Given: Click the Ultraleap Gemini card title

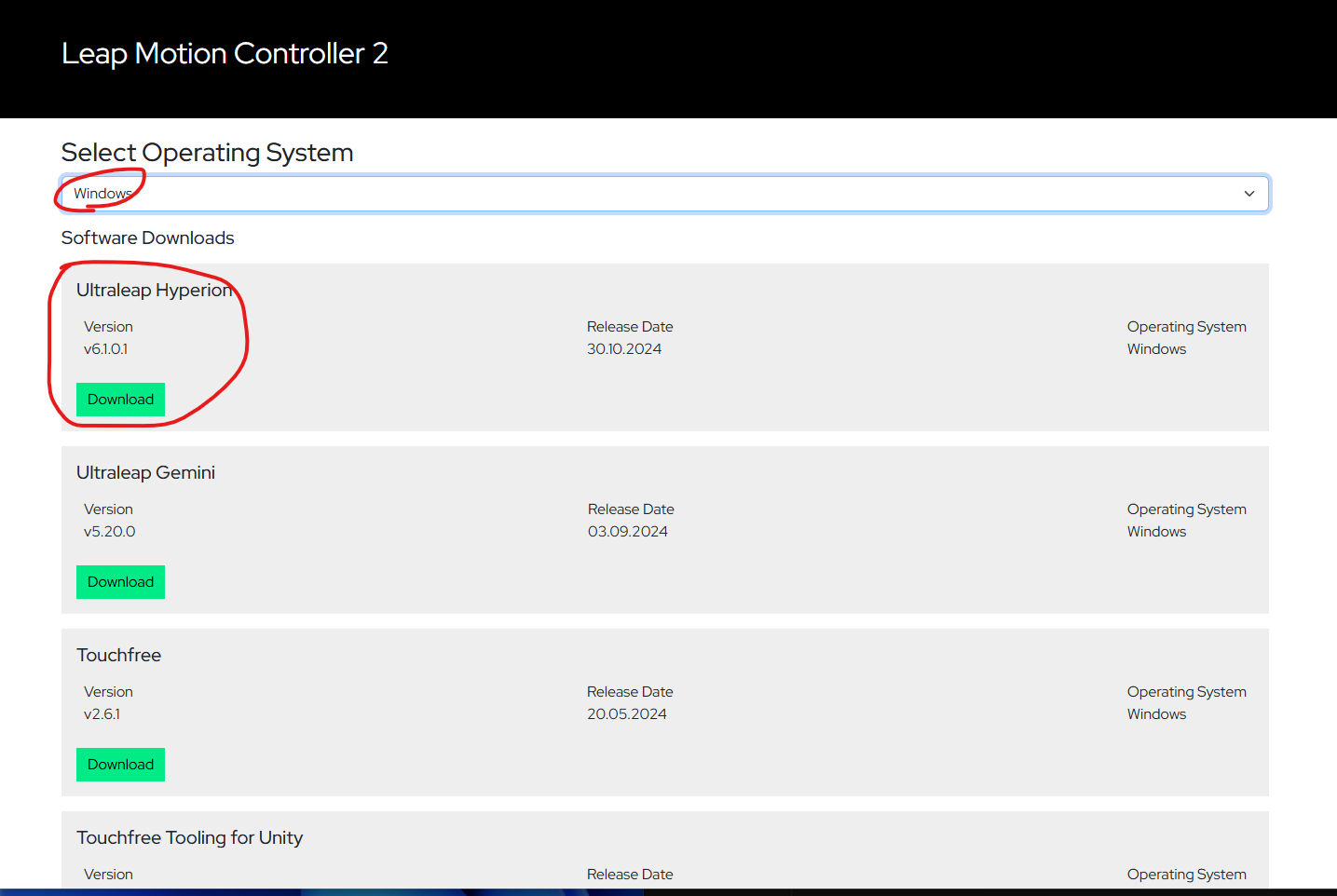Looking at the screenshot, I should pos(145,473).
